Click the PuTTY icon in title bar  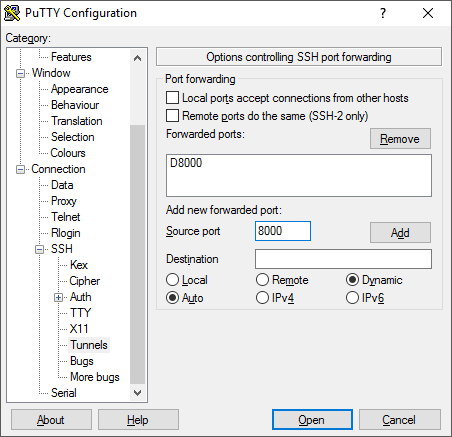(12, 13)
